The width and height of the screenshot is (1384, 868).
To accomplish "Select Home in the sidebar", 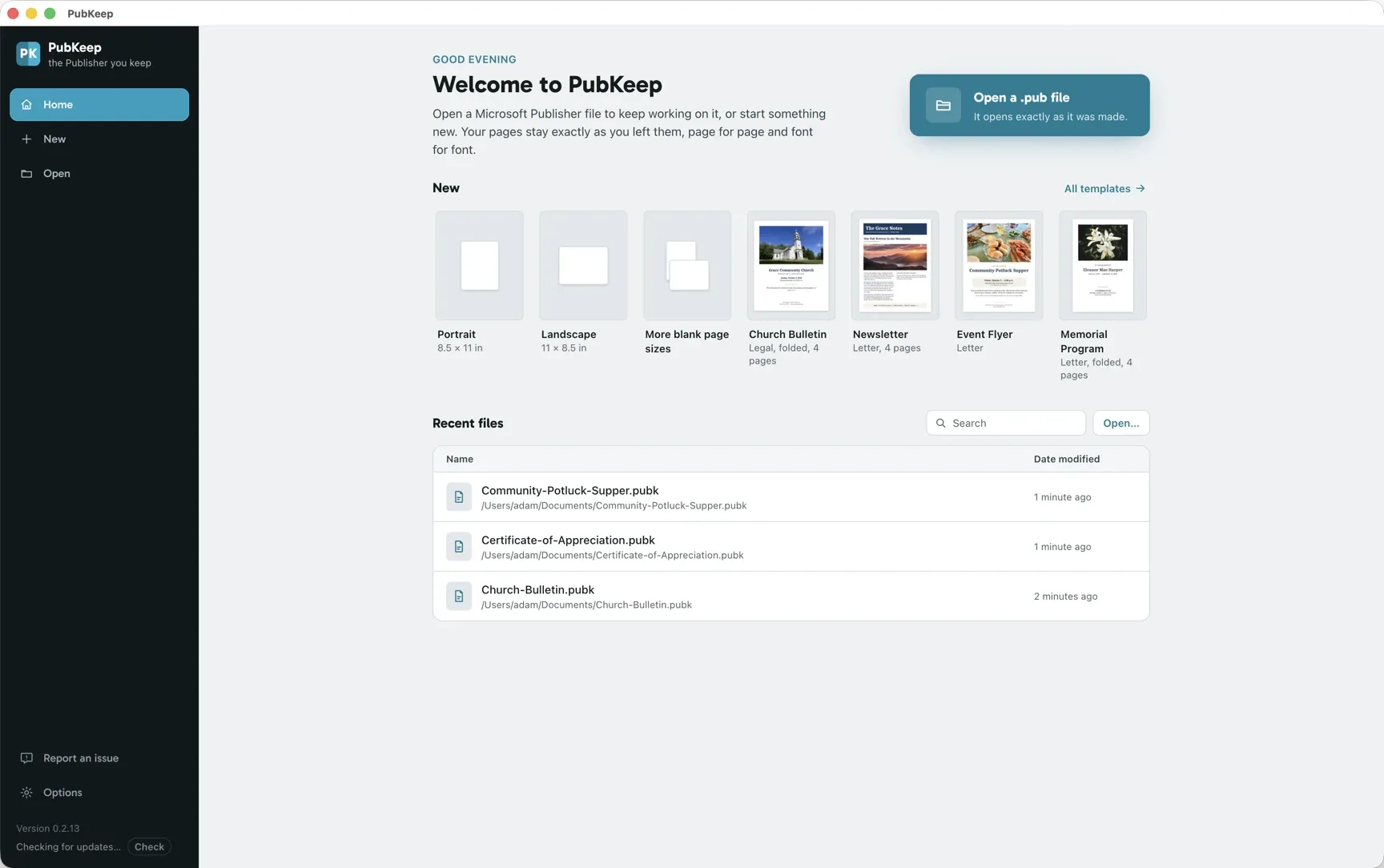I will (99, 105).
